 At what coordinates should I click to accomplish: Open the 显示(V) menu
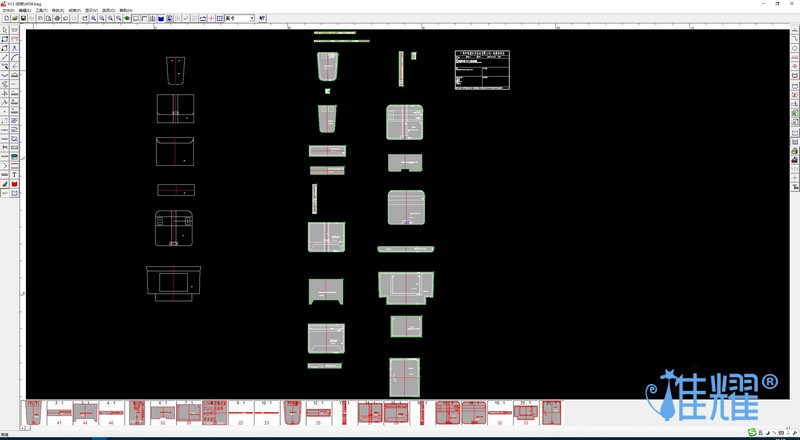[91, 10]
